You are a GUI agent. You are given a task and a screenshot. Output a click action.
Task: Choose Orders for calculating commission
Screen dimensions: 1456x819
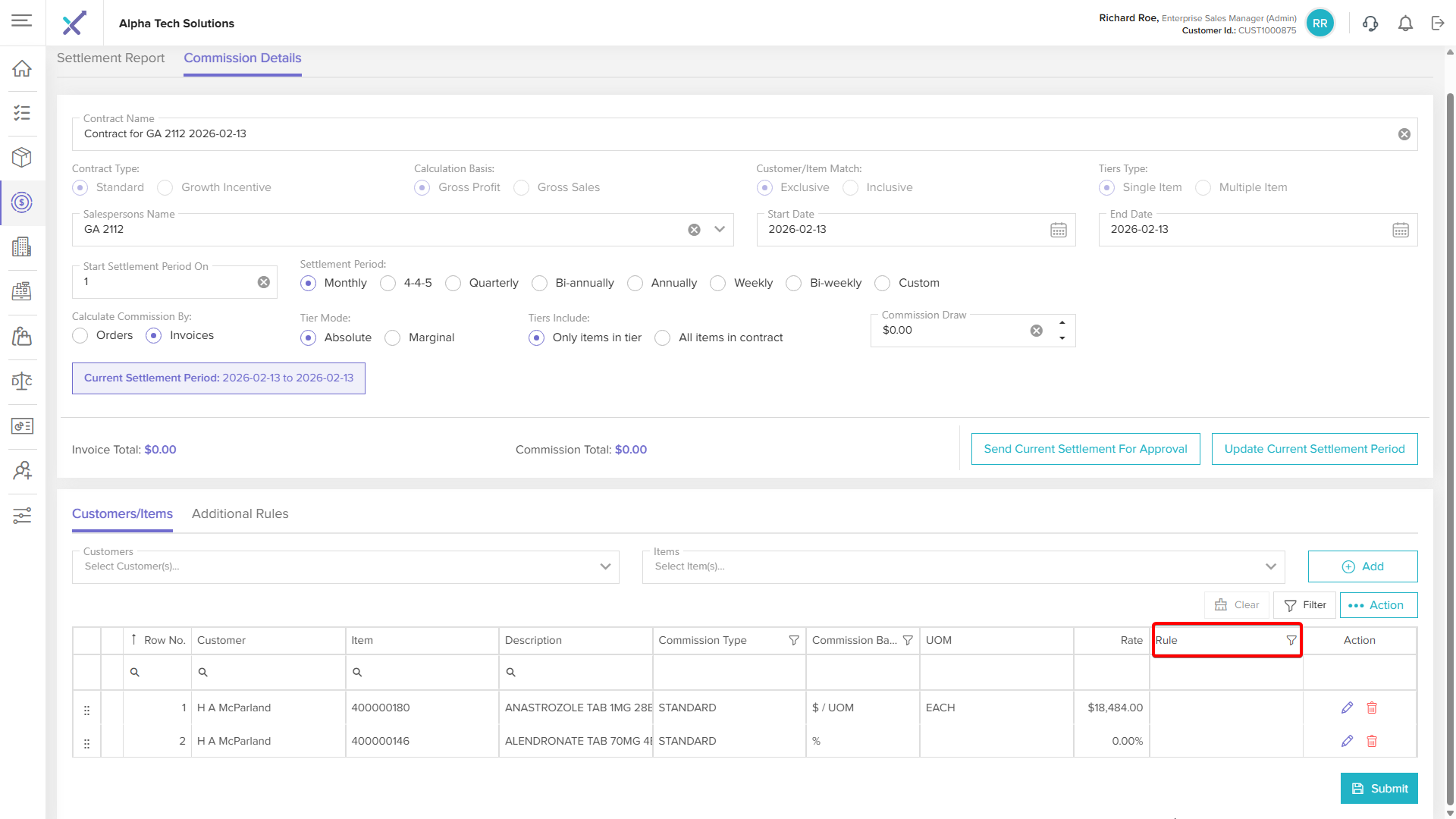coord(80,335)
